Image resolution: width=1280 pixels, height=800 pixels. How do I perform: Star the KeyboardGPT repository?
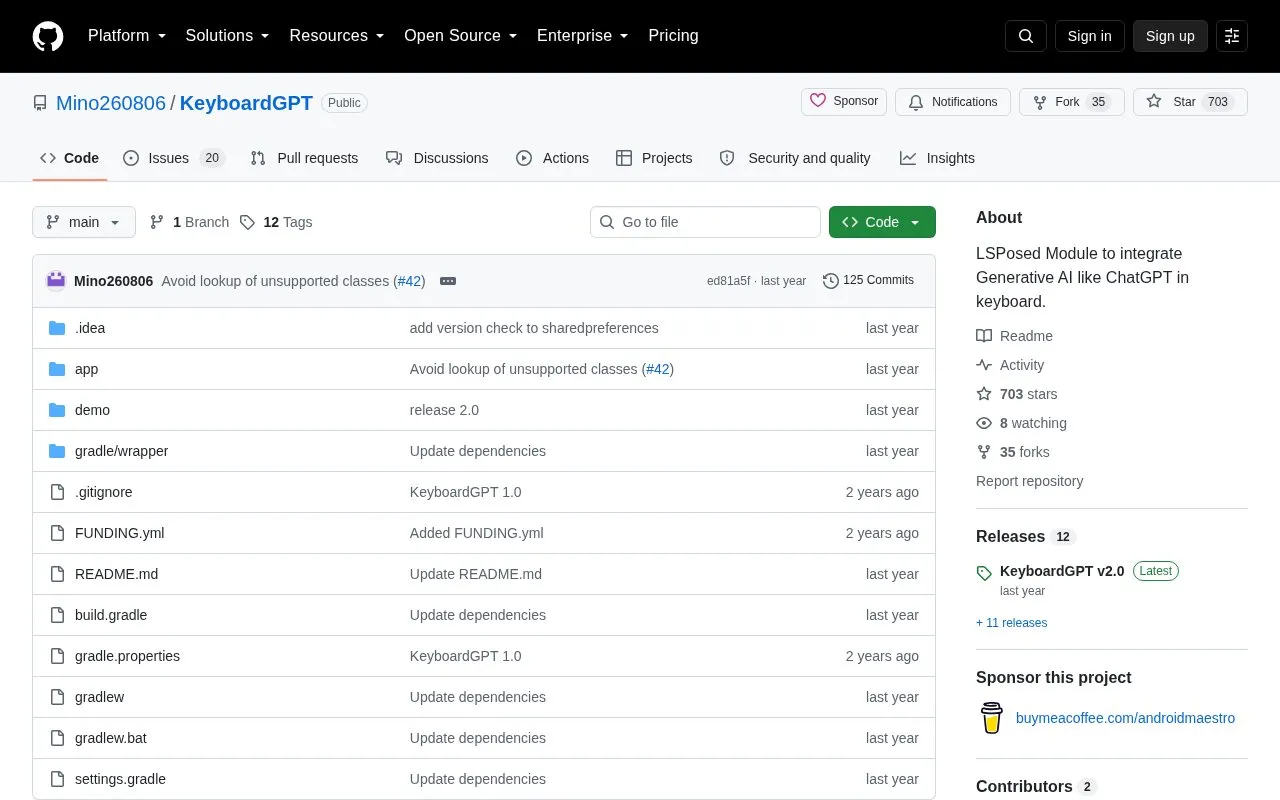click(1190, 102)
